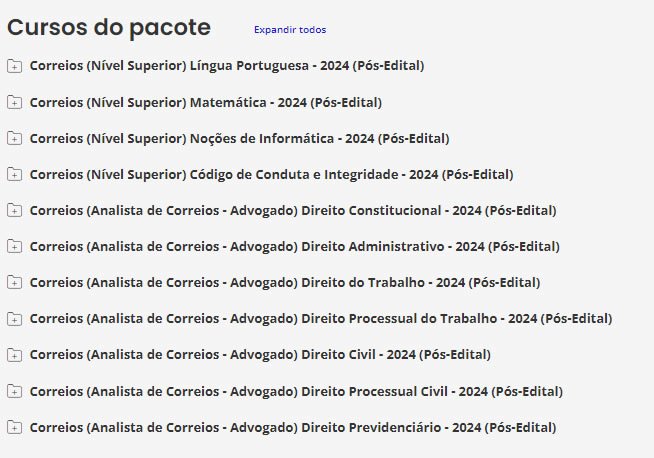Select Código de Conduta e Integridade title
The width and height of the screenshot is (654, 458).
pyautogui.click(x=271, y=174)
